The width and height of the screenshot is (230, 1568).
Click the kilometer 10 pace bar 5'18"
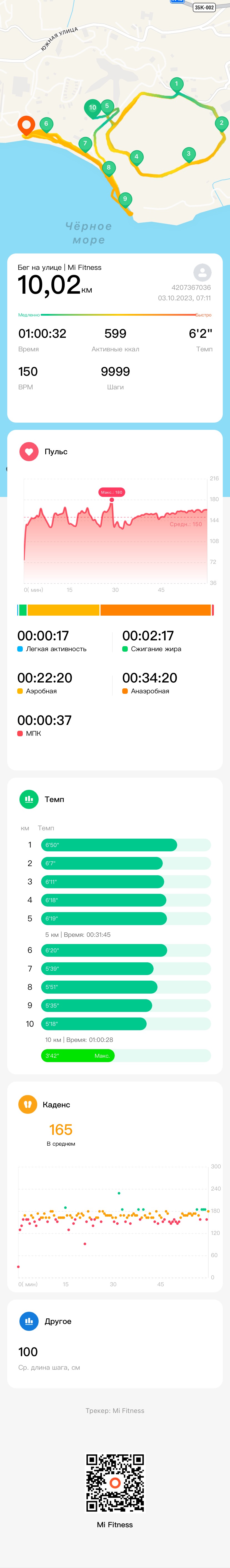tap(94, 1024)
